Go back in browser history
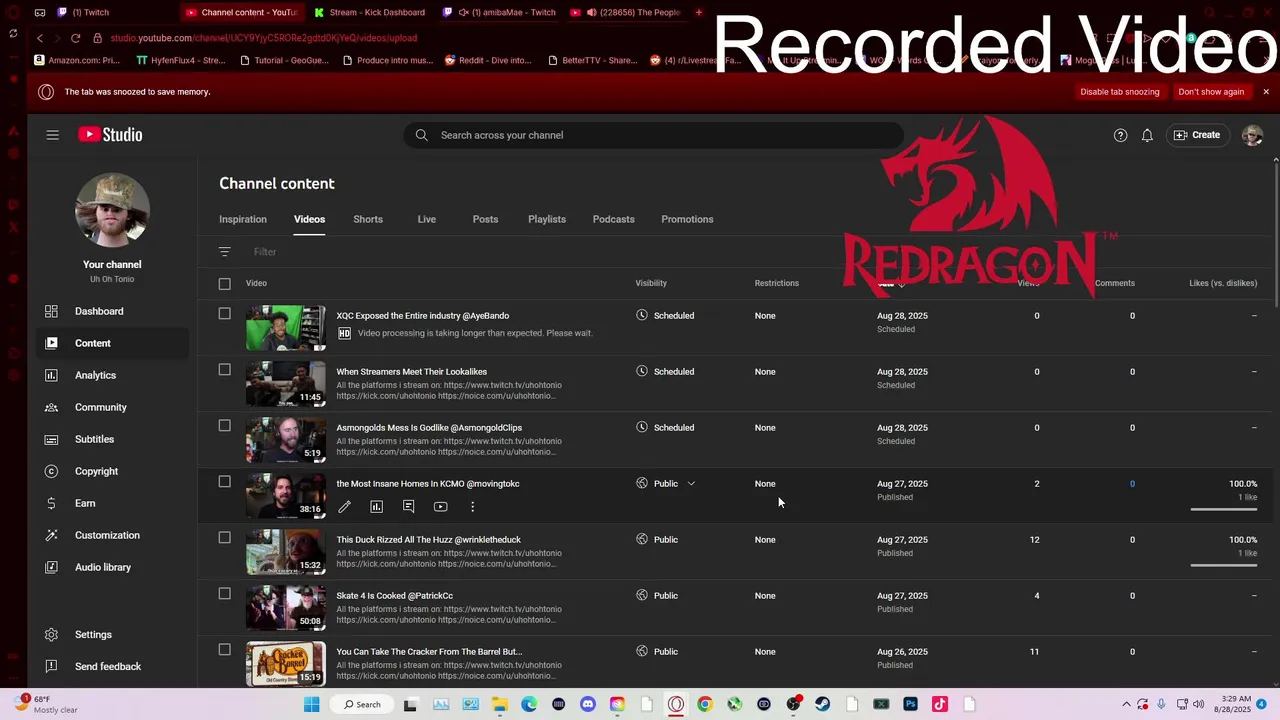This screenshot has width=1280, height=720. (x=40, y=38)
